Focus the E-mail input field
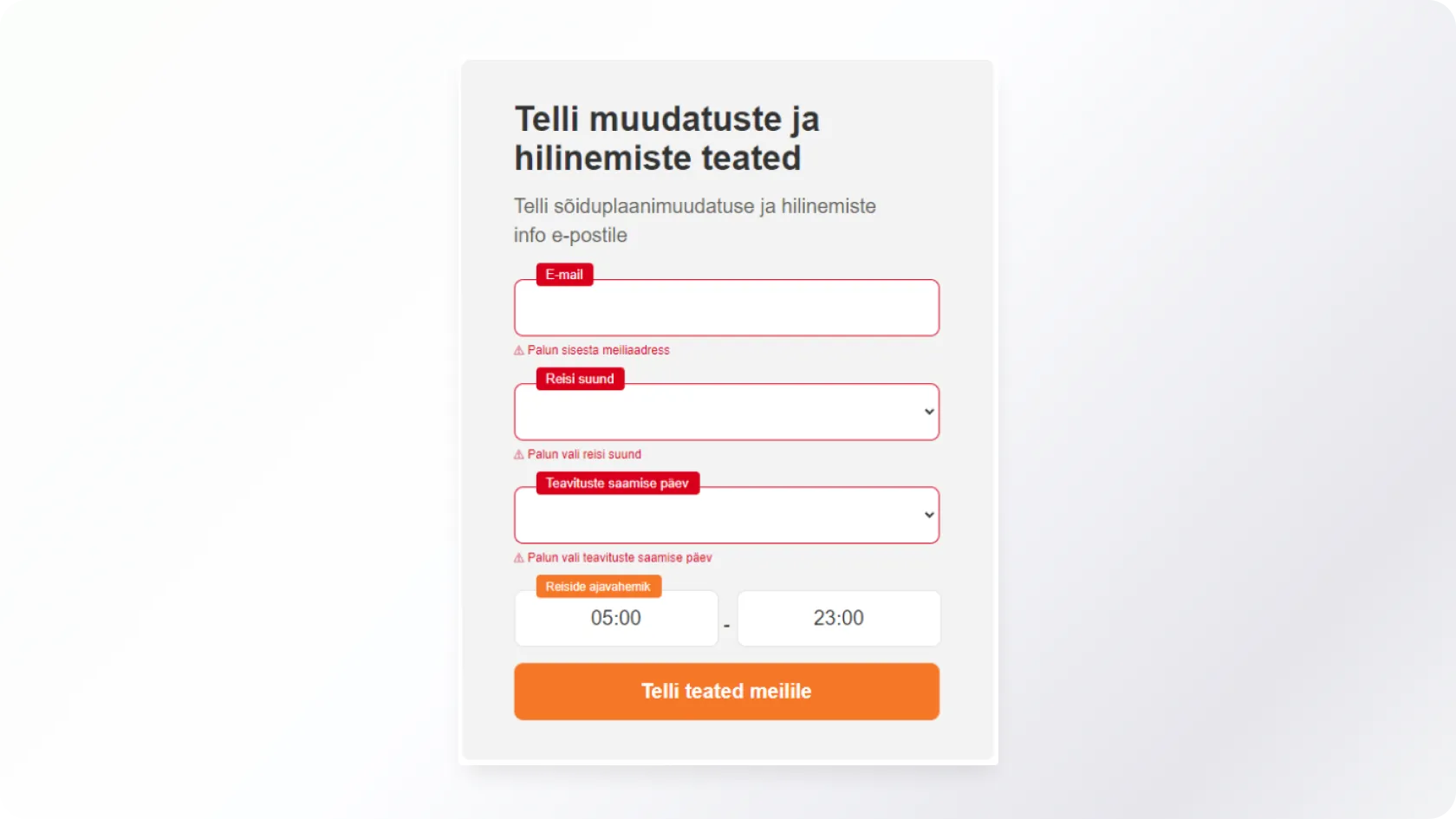The width and height of the screenshot is (1456, 819). point(726,309)
